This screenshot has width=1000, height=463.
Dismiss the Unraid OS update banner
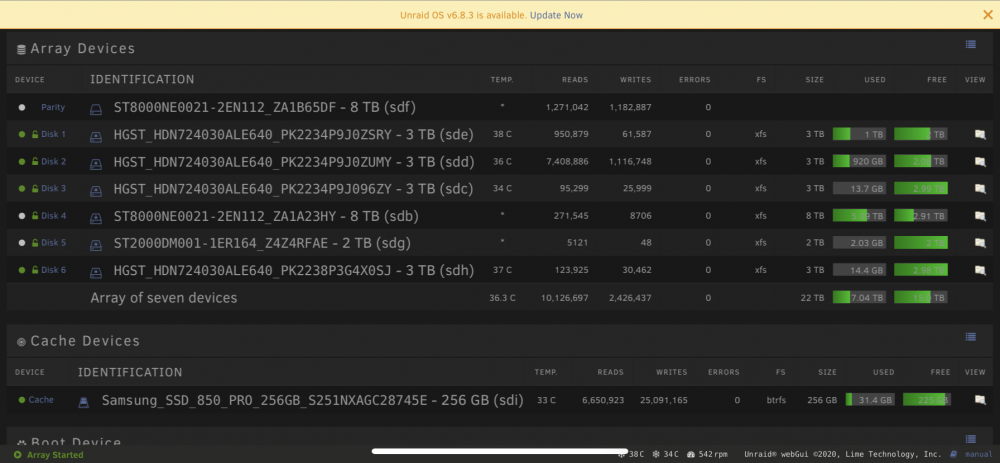click(x=987, y=15)
